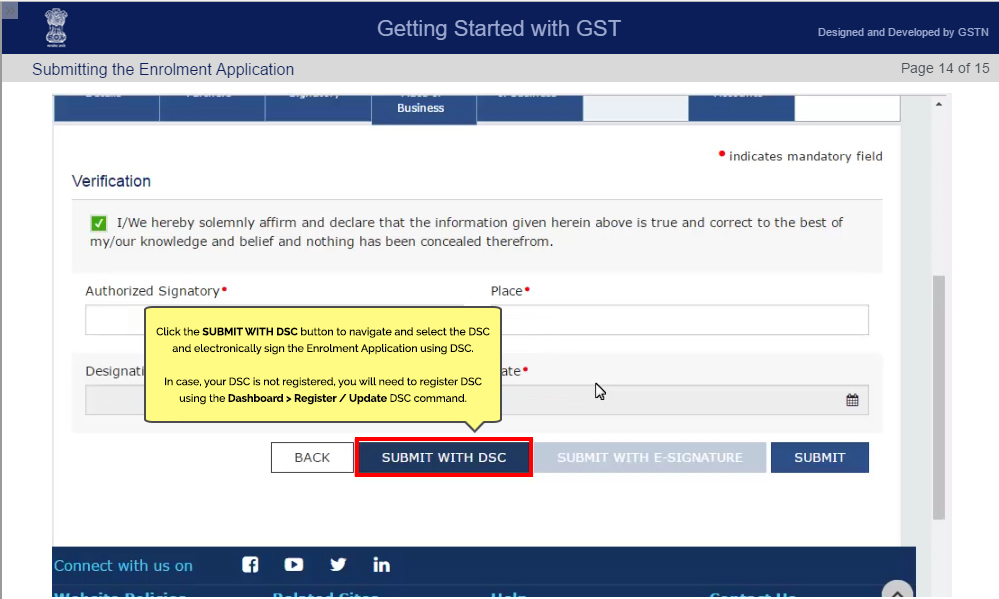The height and width of the screenshot is (599, 999).
Task: Click the Twitter bird icon
Action: coord(338,565)
